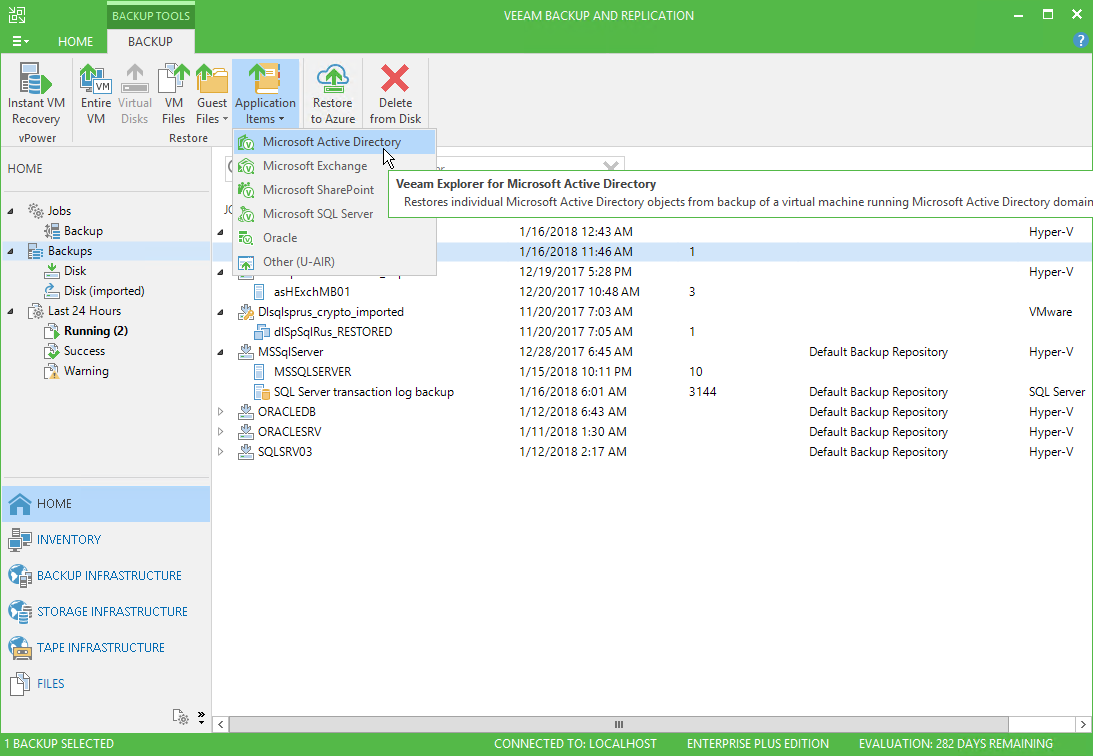Click the VMware platform cell

(1050, 312)
